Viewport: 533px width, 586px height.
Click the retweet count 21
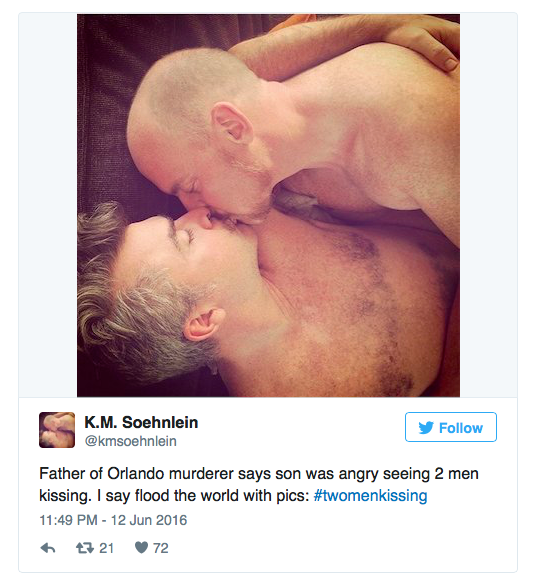107,548
